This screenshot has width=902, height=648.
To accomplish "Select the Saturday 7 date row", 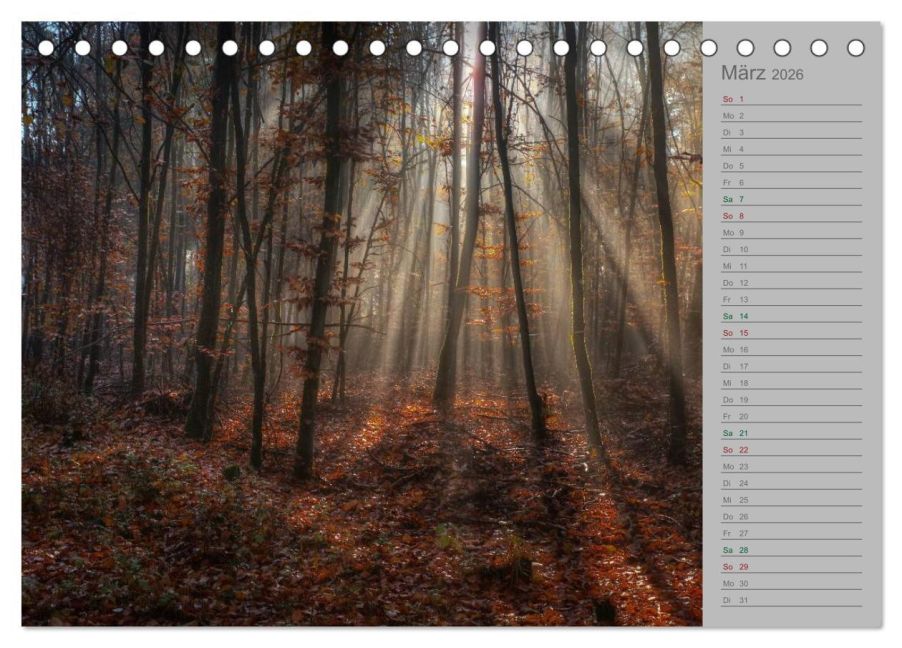I will 792,199.
